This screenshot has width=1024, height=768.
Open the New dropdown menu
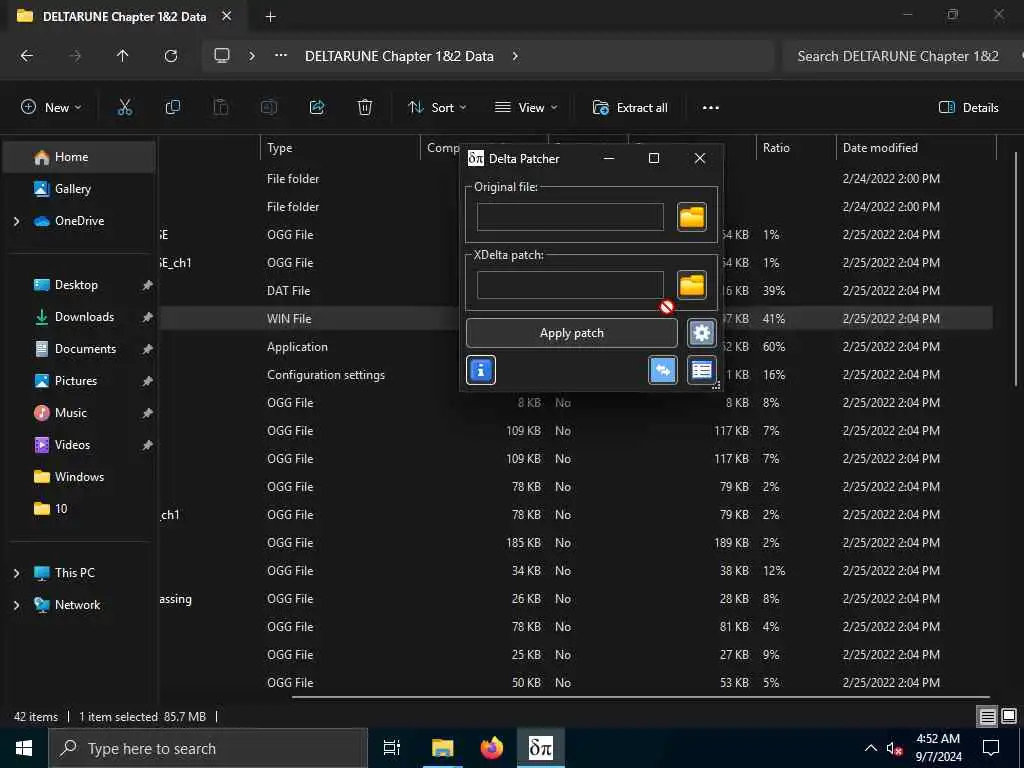point(51,108)
